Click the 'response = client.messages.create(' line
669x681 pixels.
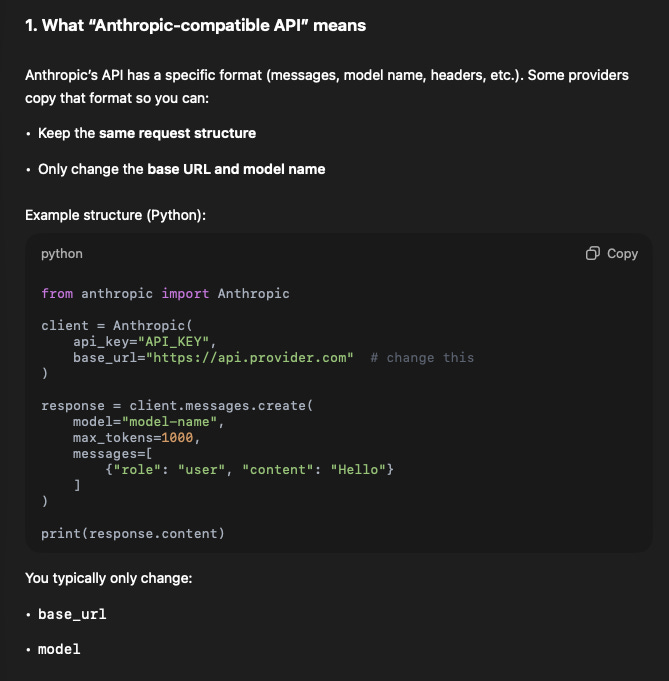coord(177,406)
